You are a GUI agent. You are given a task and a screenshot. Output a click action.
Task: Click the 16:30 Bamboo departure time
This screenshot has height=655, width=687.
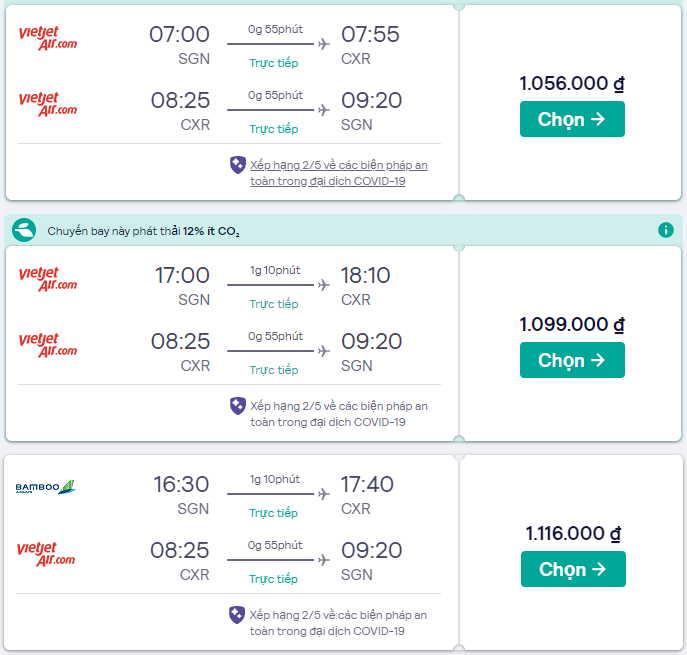[x=181, y=485]
